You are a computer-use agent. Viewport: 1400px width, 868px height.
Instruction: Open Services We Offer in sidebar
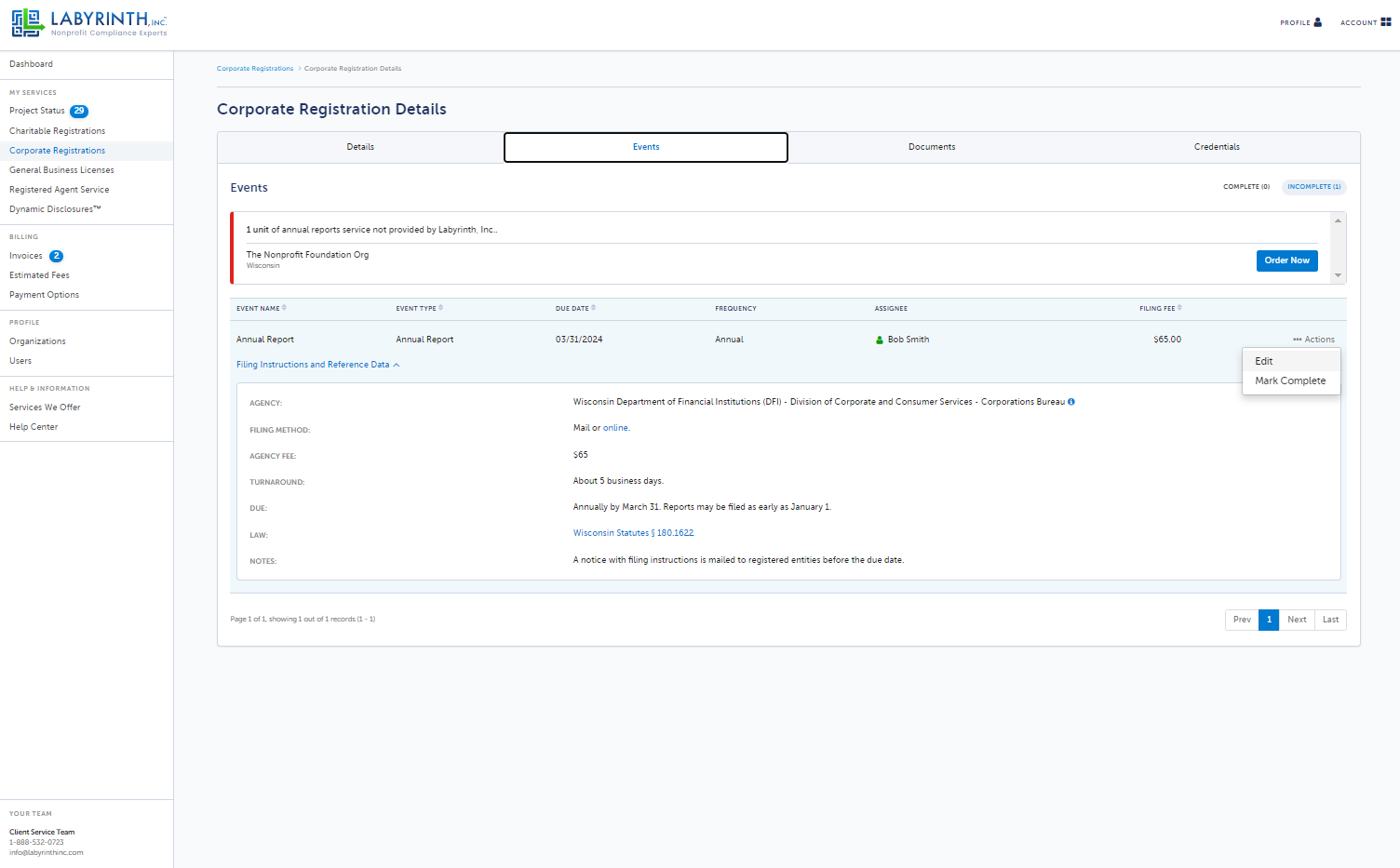[x=45, y=407]
